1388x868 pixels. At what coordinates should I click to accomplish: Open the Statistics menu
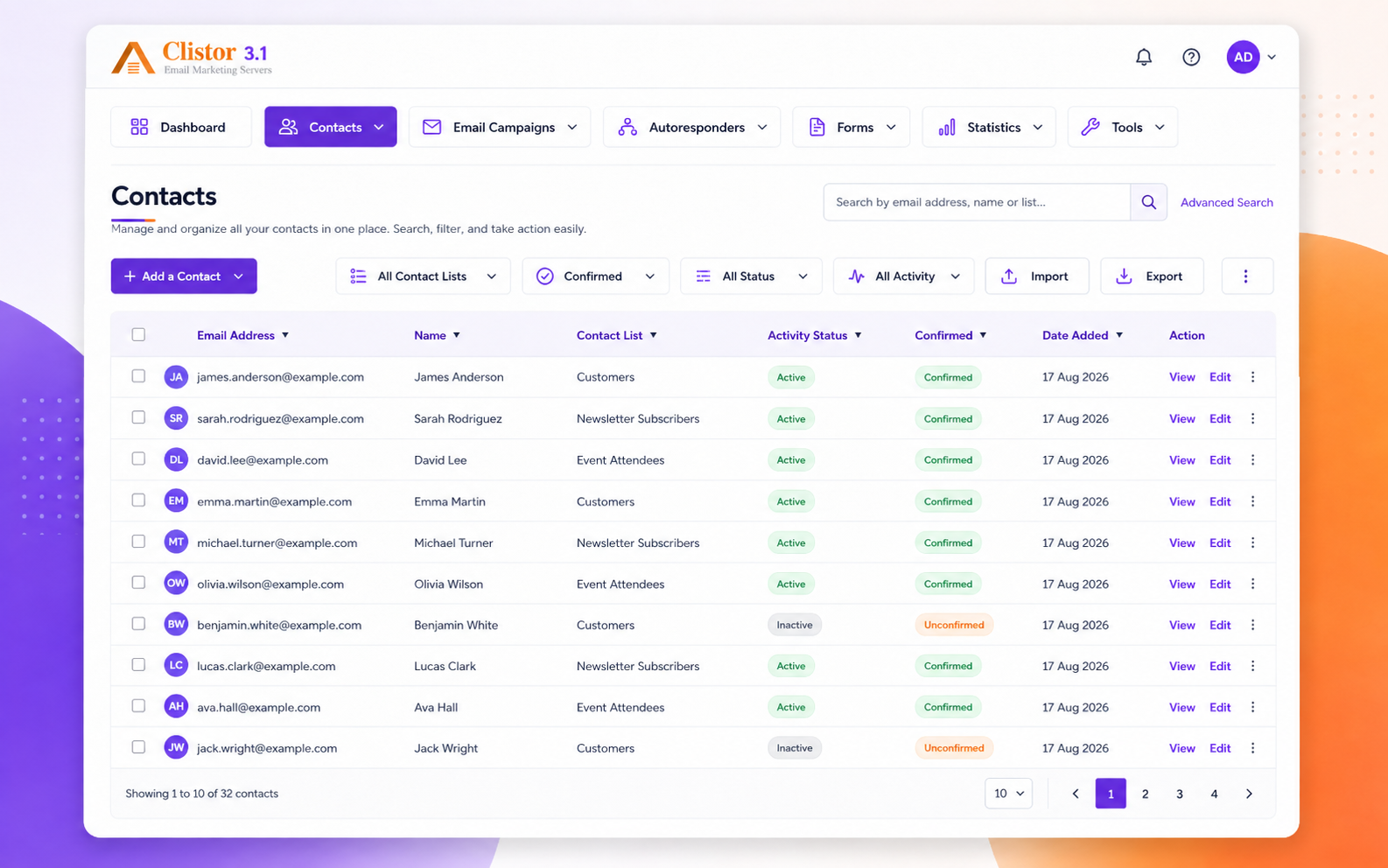pos(989,127)
